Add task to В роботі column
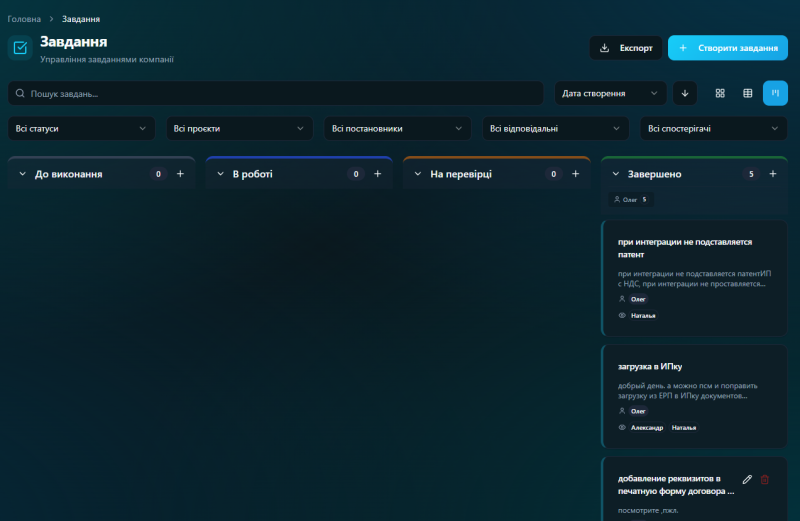This screenshot has height=521, width=800. pos(378,174)
